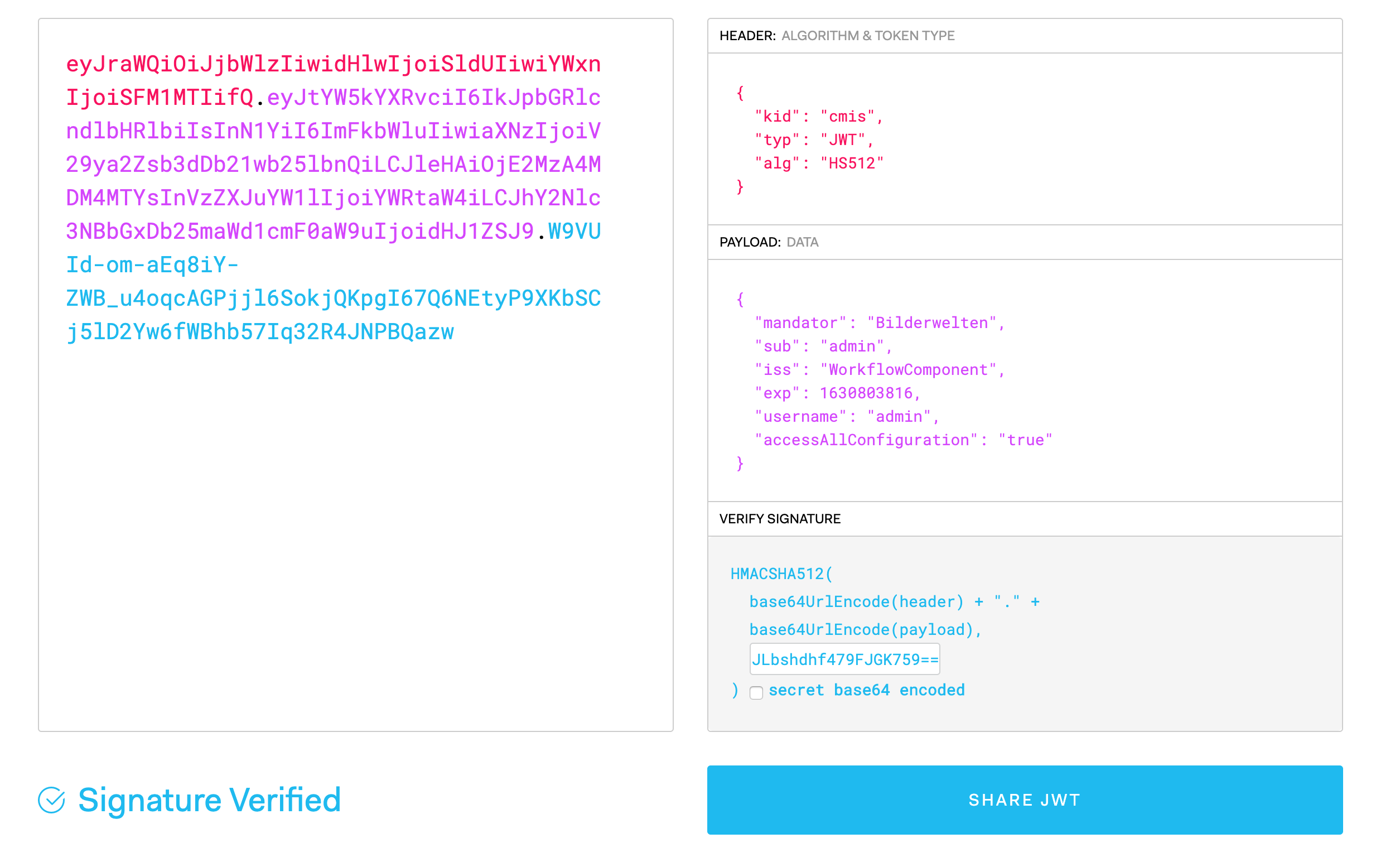Click the HMACSHA512 text in the signature section
The height and width of the screenshot is (867, 1400).
click(781, 574)
